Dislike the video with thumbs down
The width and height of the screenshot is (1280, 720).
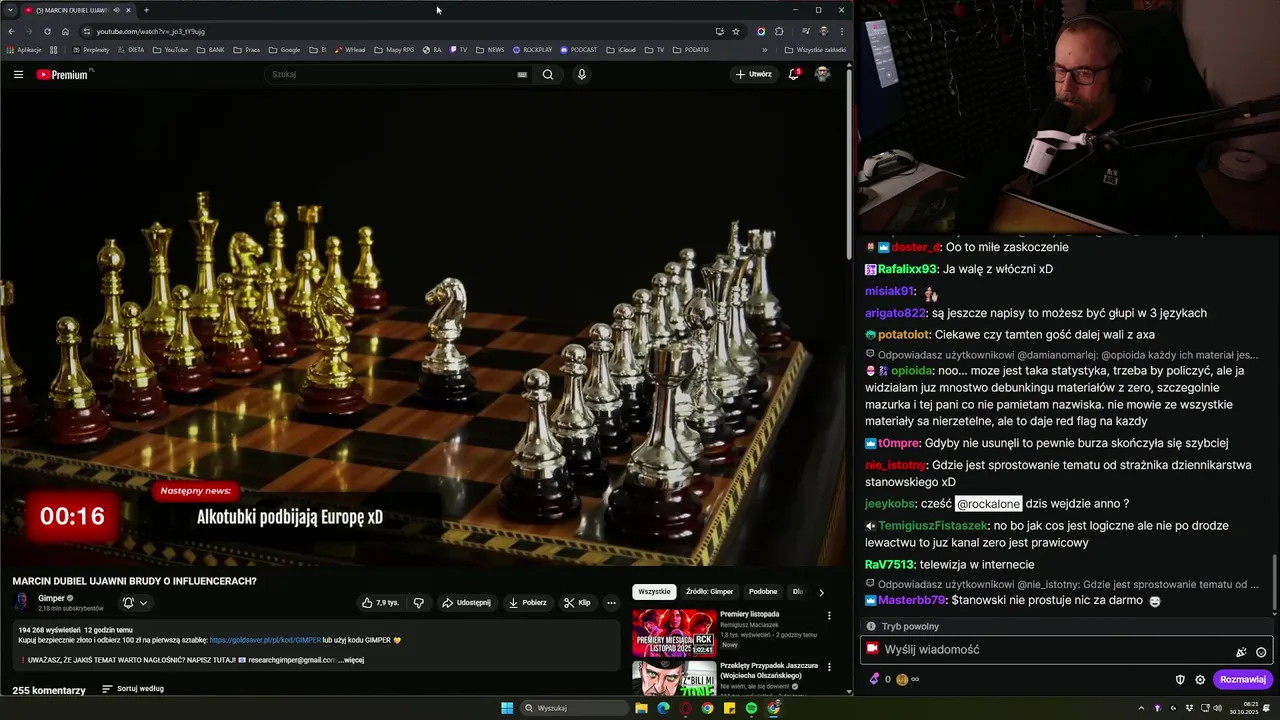point(418,603)
